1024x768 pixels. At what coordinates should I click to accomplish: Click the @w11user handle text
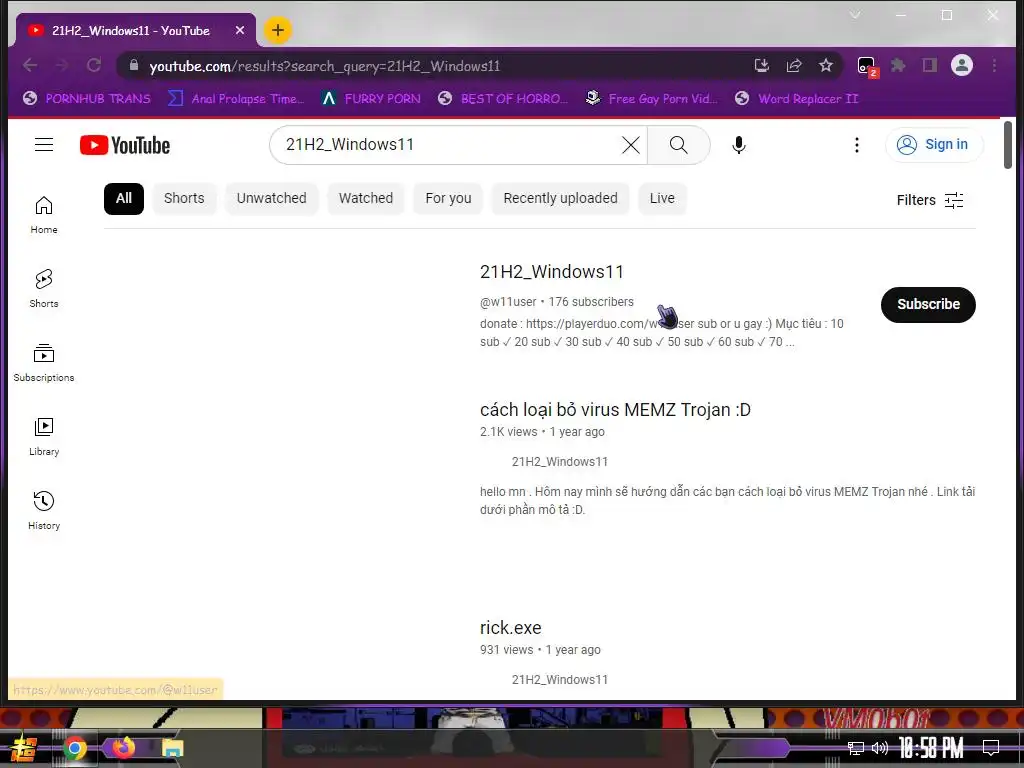(x=508, y=302)
